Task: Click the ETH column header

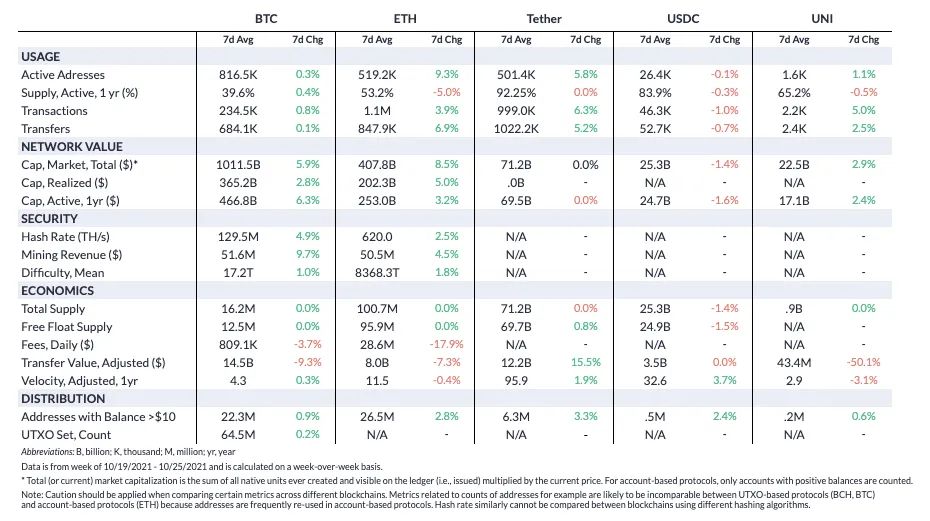Action: [405, 18]
